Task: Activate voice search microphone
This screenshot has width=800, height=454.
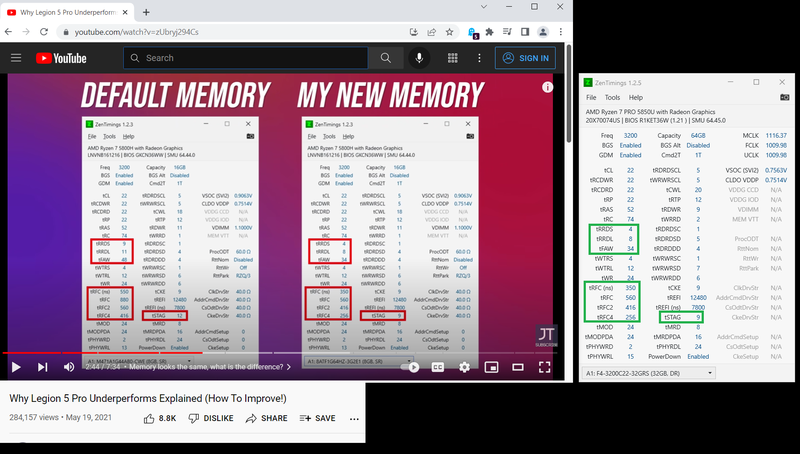Action: pos(419,58)
